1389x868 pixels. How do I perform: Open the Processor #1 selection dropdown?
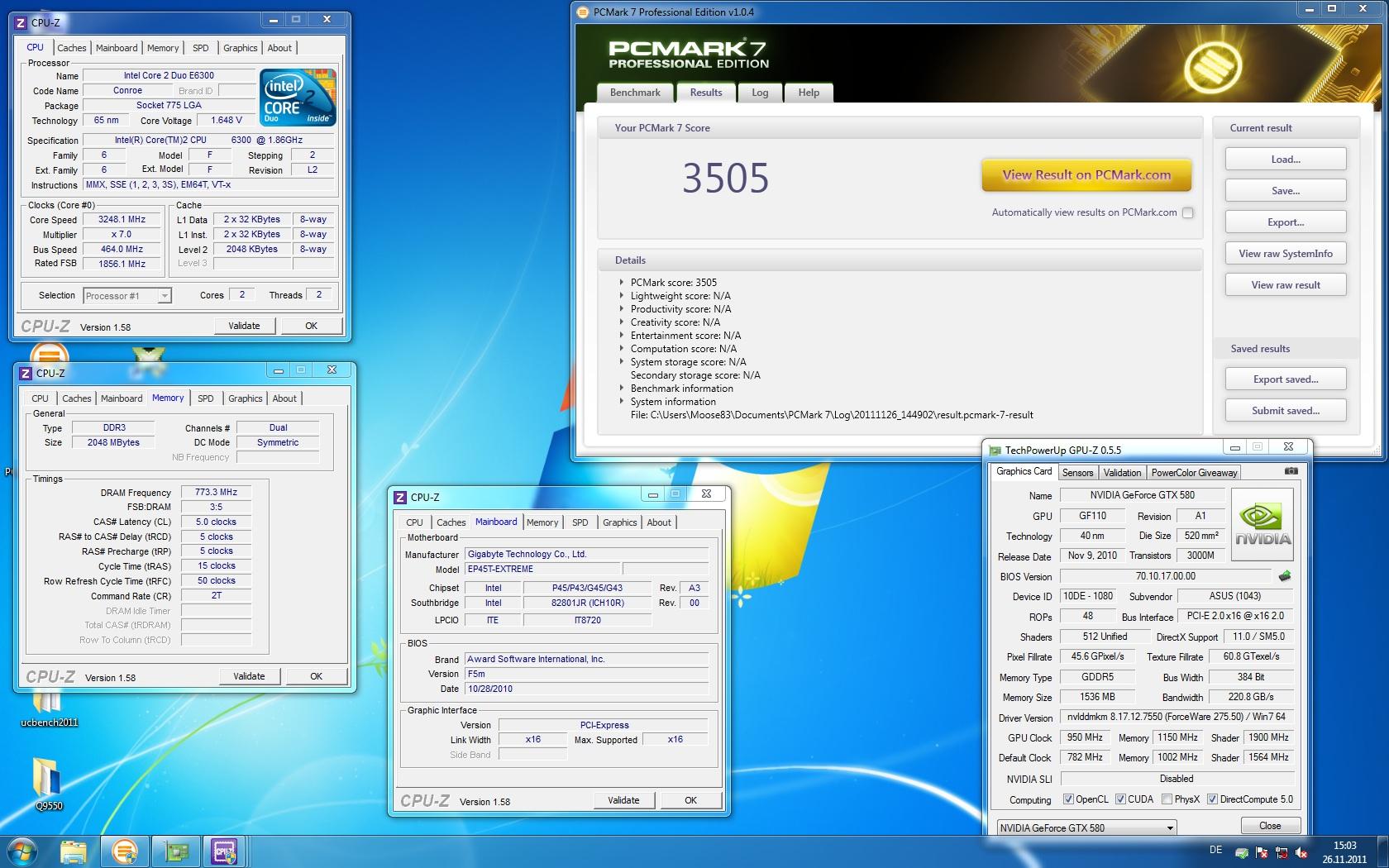pyautogui.click(x=127, y=295)
